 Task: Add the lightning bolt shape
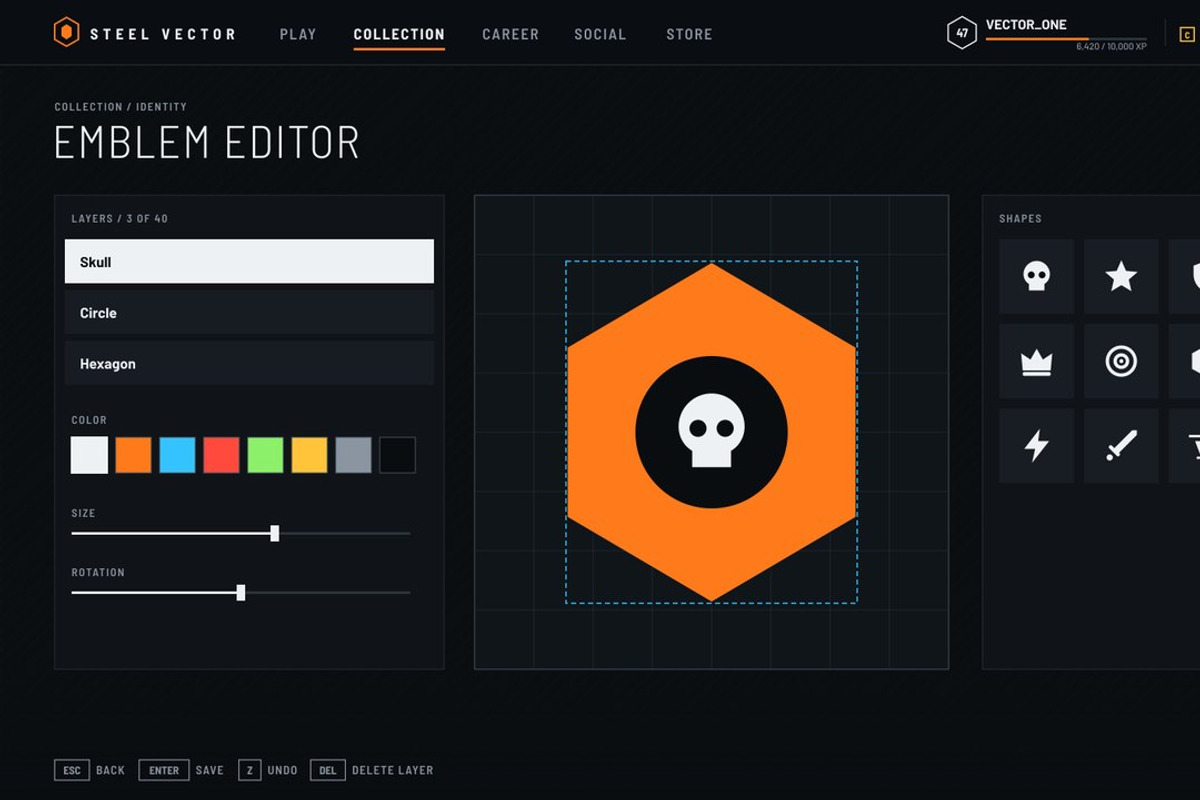point(1036,446)
